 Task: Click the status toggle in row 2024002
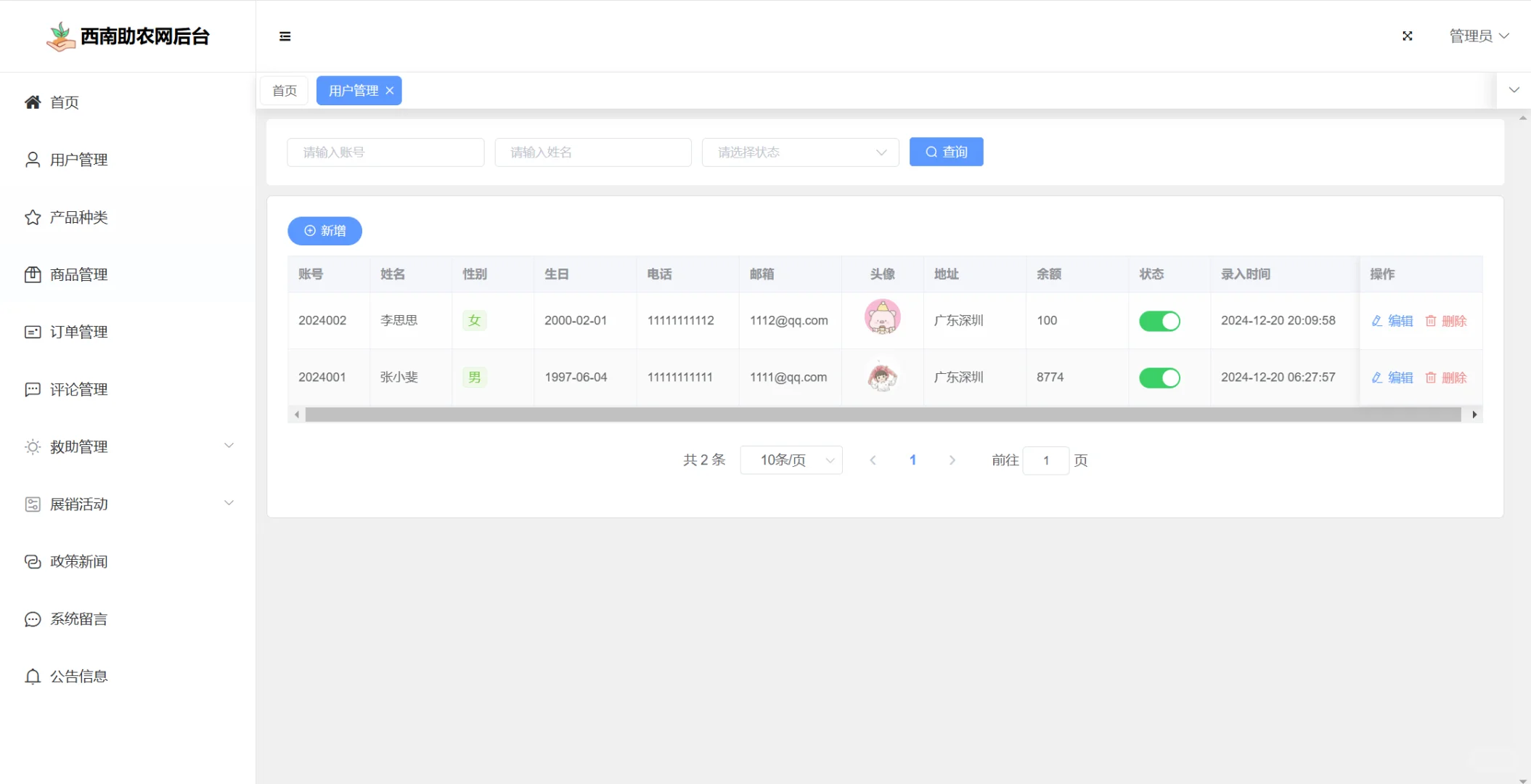point(1160,320)
